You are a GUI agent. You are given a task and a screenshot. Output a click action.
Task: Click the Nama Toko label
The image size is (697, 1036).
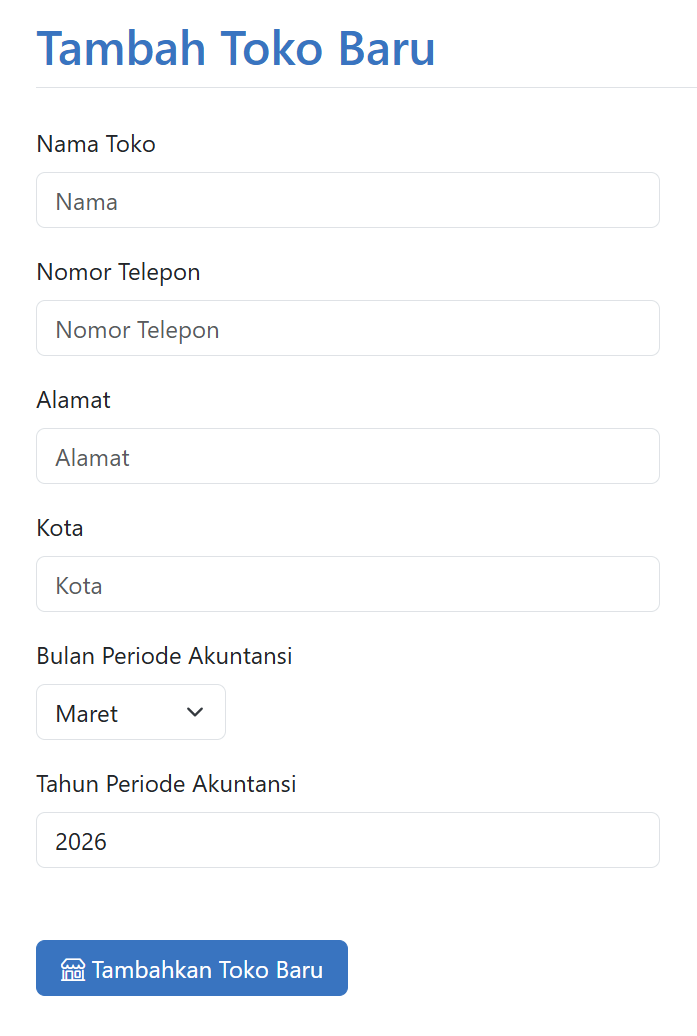click(96, 144)
